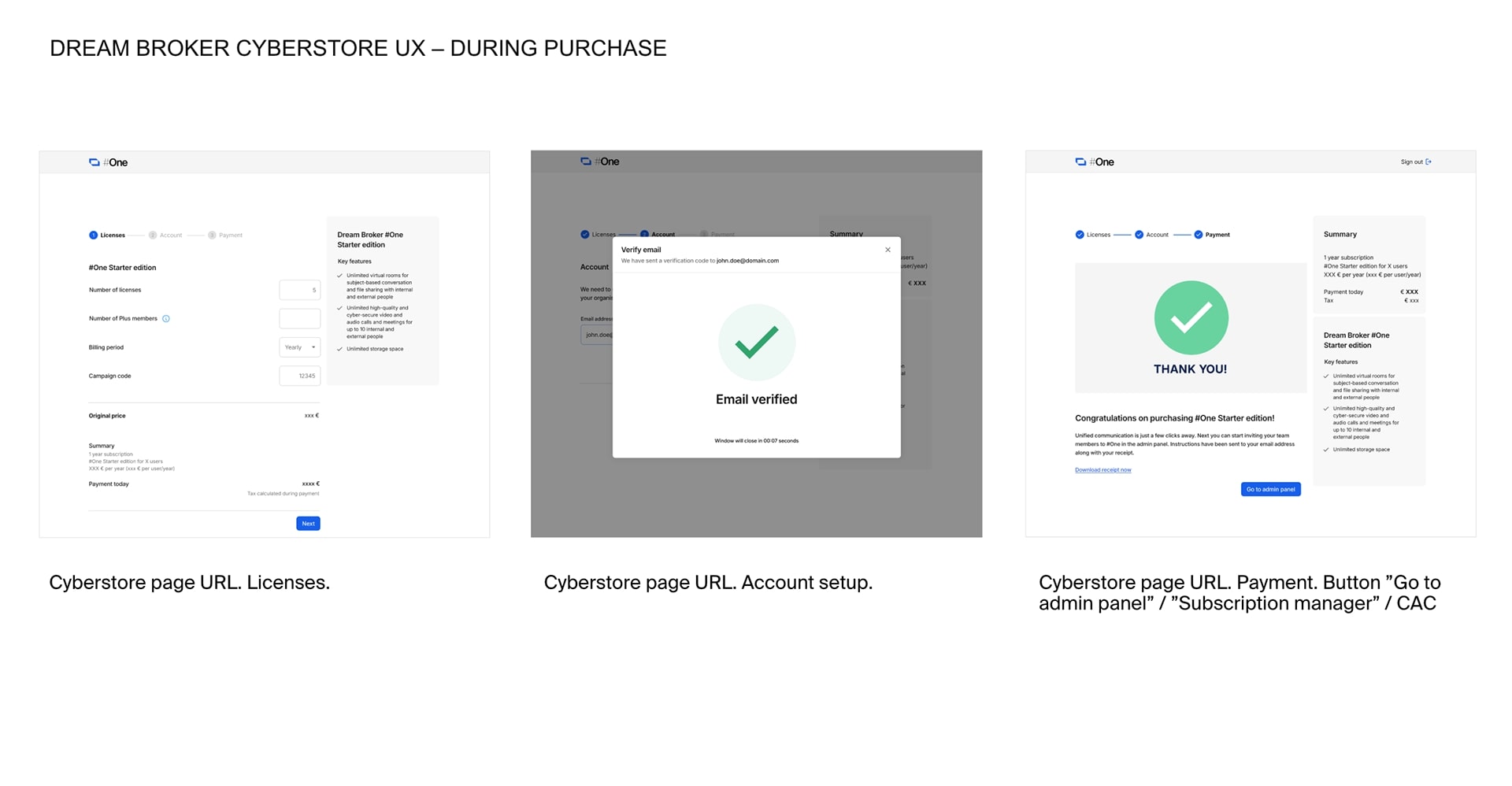Click 'Tax calculated during payment' note
Viewport: 1512px width, 786px height.
(283, 494)
